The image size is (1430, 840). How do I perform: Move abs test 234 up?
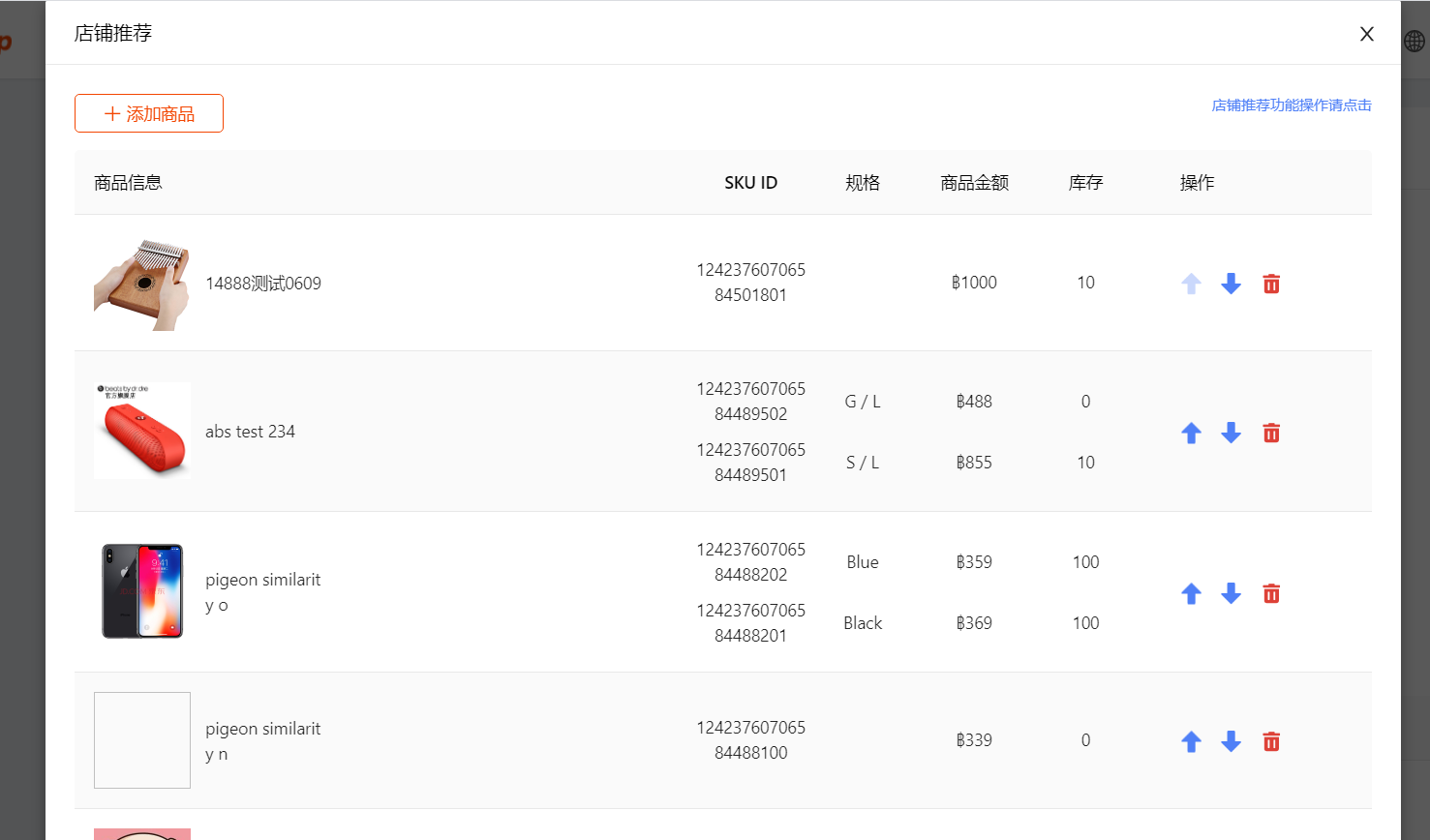pyautogui.click(x=1191, y=433)
